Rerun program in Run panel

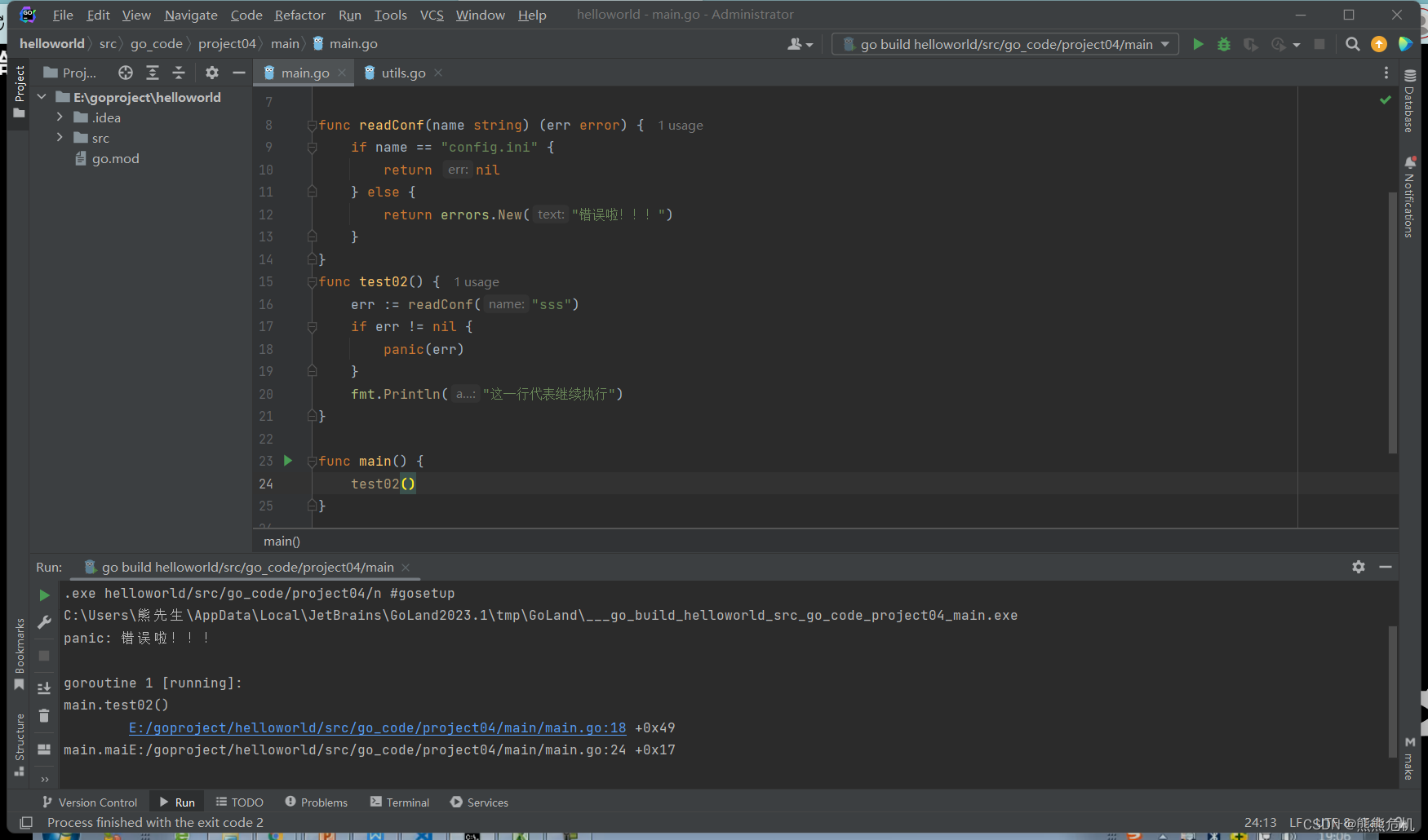[44, 595]
